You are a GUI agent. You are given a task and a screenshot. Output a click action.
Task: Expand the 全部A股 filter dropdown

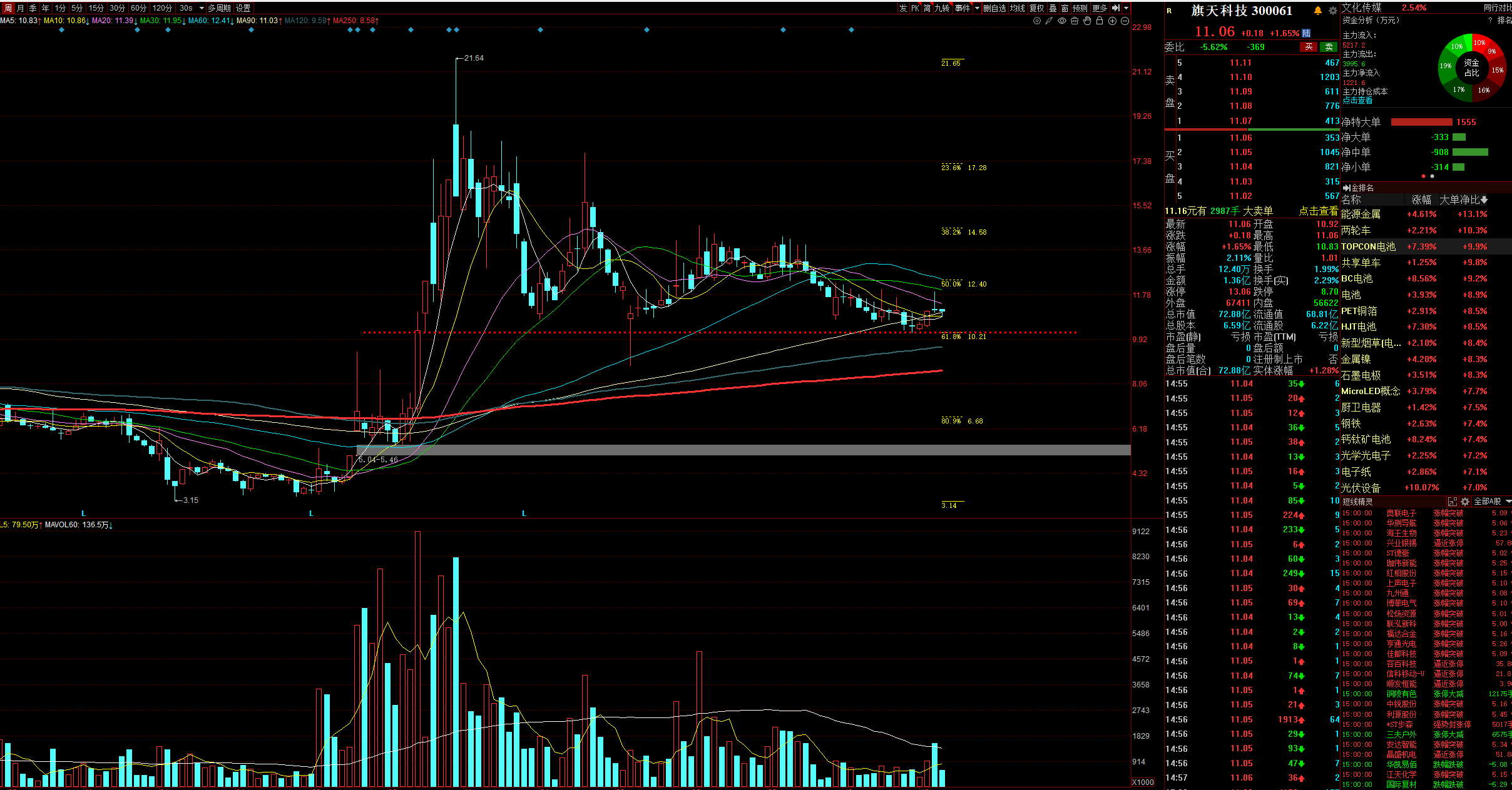pyautogui.click(x=1508, y=502)
